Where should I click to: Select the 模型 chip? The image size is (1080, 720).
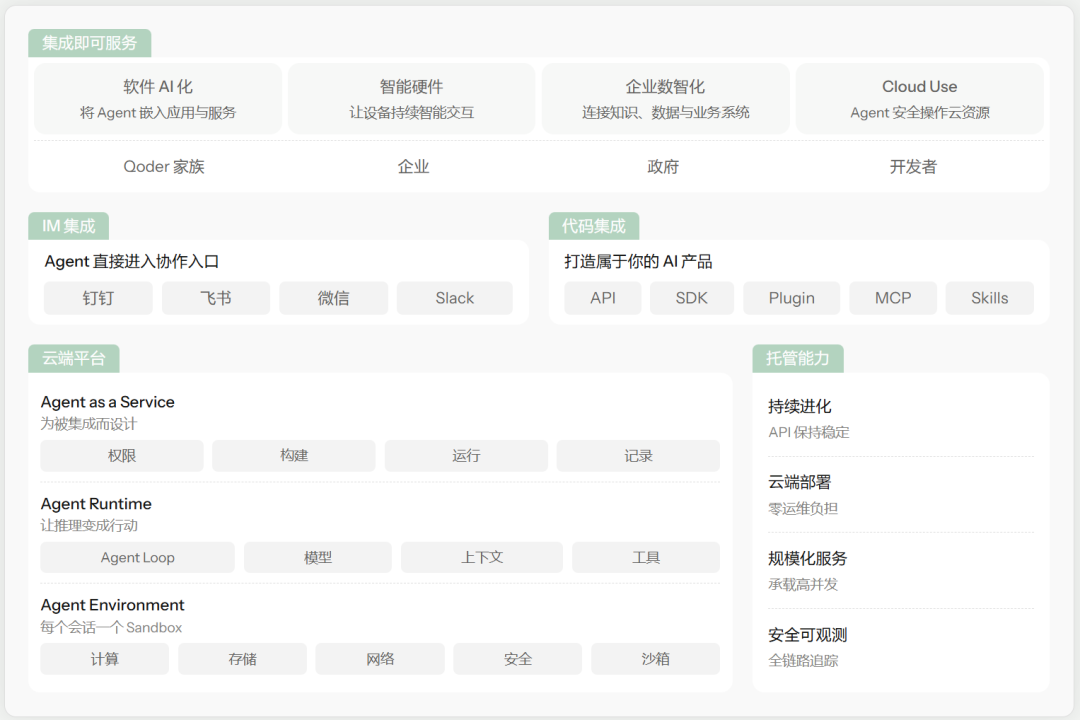pos(318,557)
